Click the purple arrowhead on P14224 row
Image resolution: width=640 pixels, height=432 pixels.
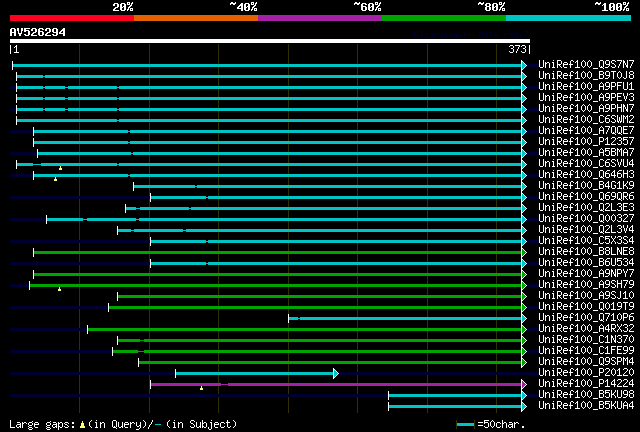pyautogui.click(x=524, y=384)
